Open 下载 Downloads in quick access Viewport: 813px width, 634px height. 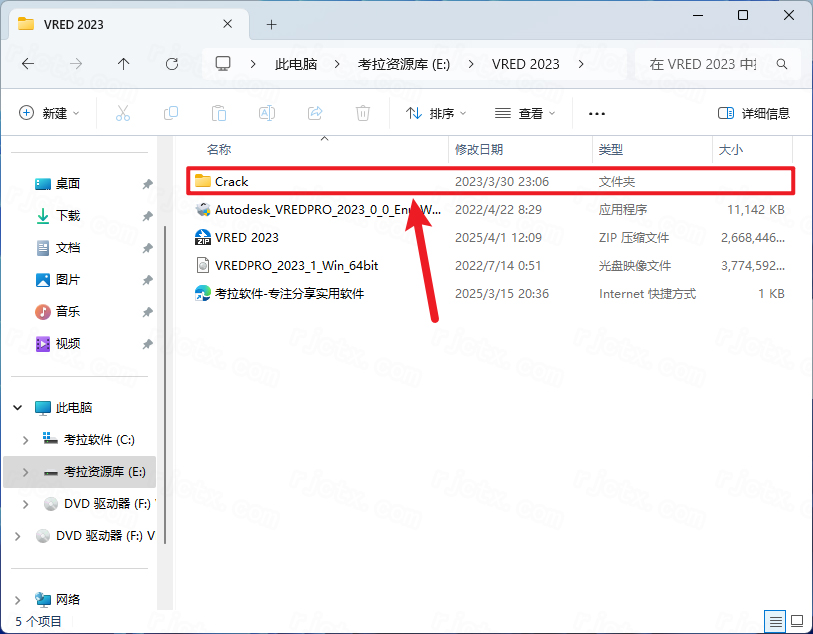[68, 215]
